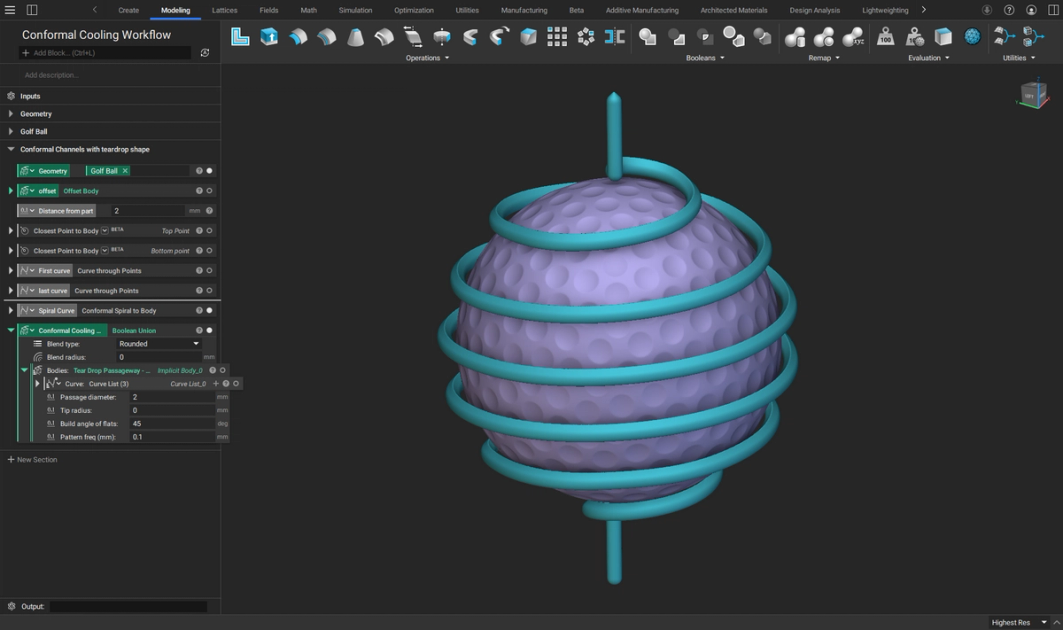Screen dimensions: 1063x630
Task: Click the Inputs section icon in the sidebar
Action: [9, 95]
